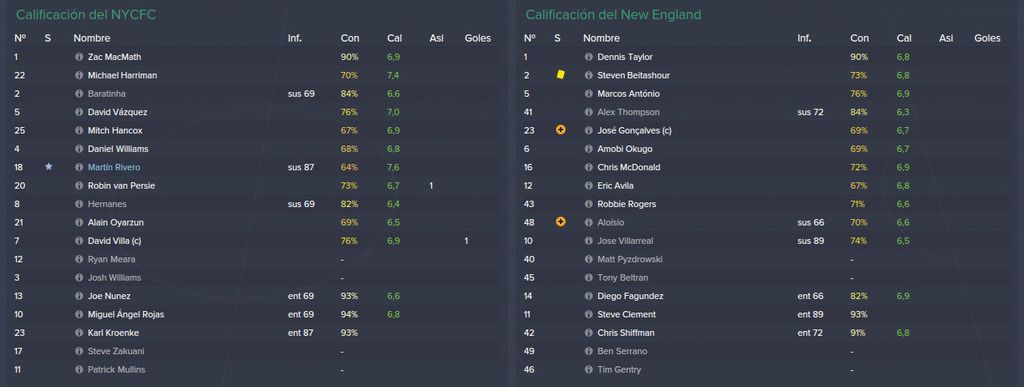Click Calificación del New England heading
Screen dimensions: 1024x387
pyautogui.click(x=613, y=14)
